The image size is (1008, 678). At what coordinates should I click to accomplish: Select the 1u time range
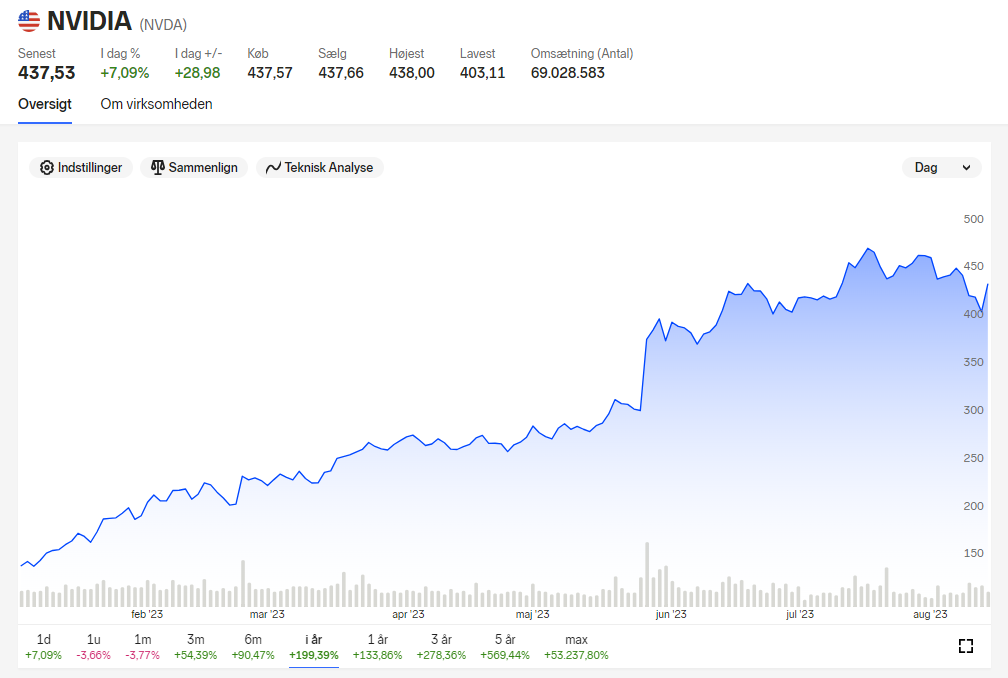click(94, 647)
